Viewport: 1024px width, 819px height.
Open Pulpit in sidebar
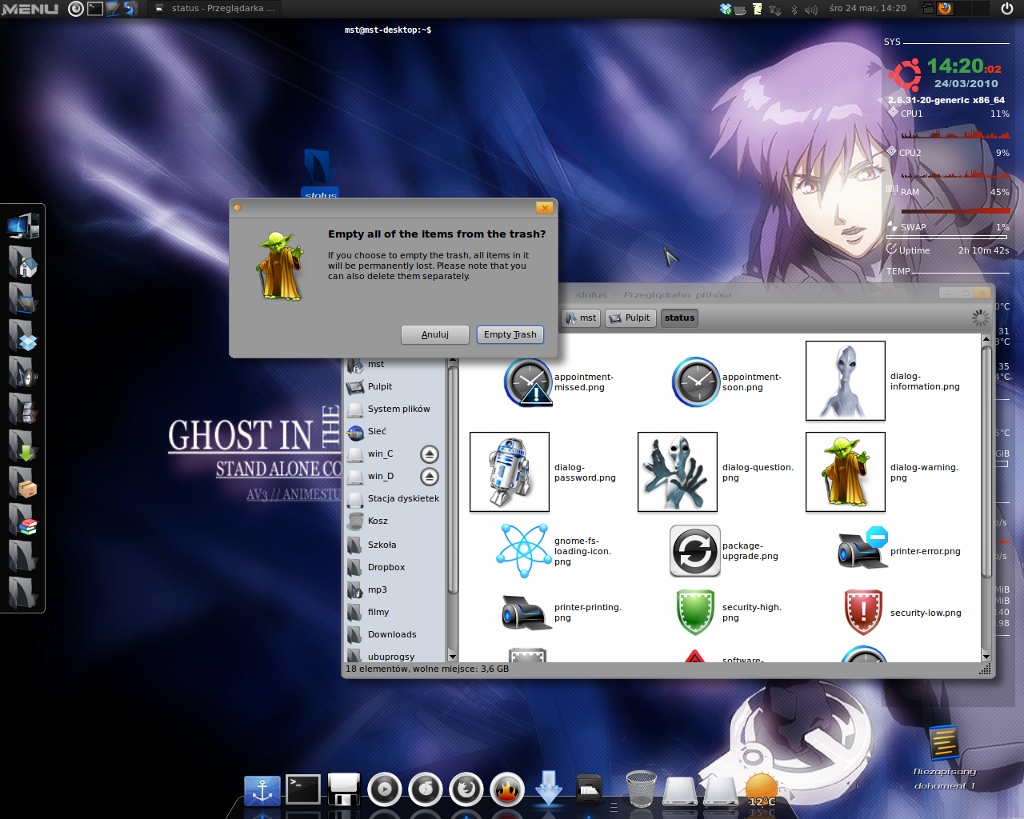coord(394,387)
